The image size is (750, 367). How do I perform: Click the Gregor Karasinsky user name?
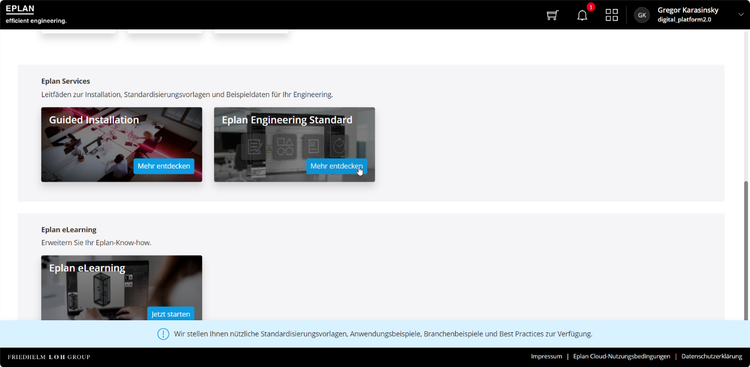pyautogui.click(x=688, y=10)
